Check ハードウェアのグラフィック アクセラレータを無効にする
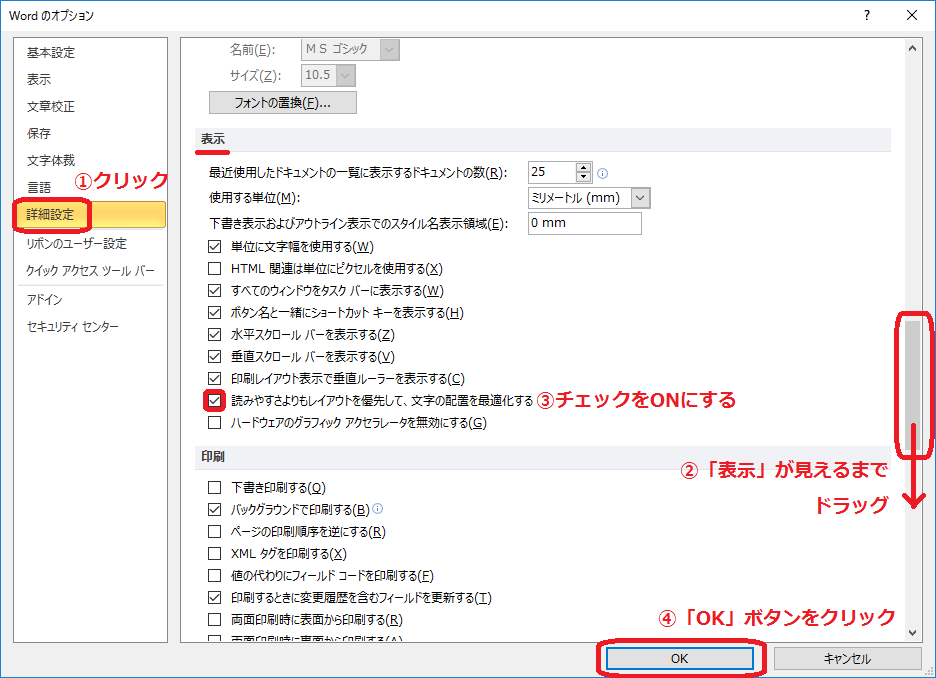This screenshot has width=936, height=678. pyautogui.click(x=214, y=423)
